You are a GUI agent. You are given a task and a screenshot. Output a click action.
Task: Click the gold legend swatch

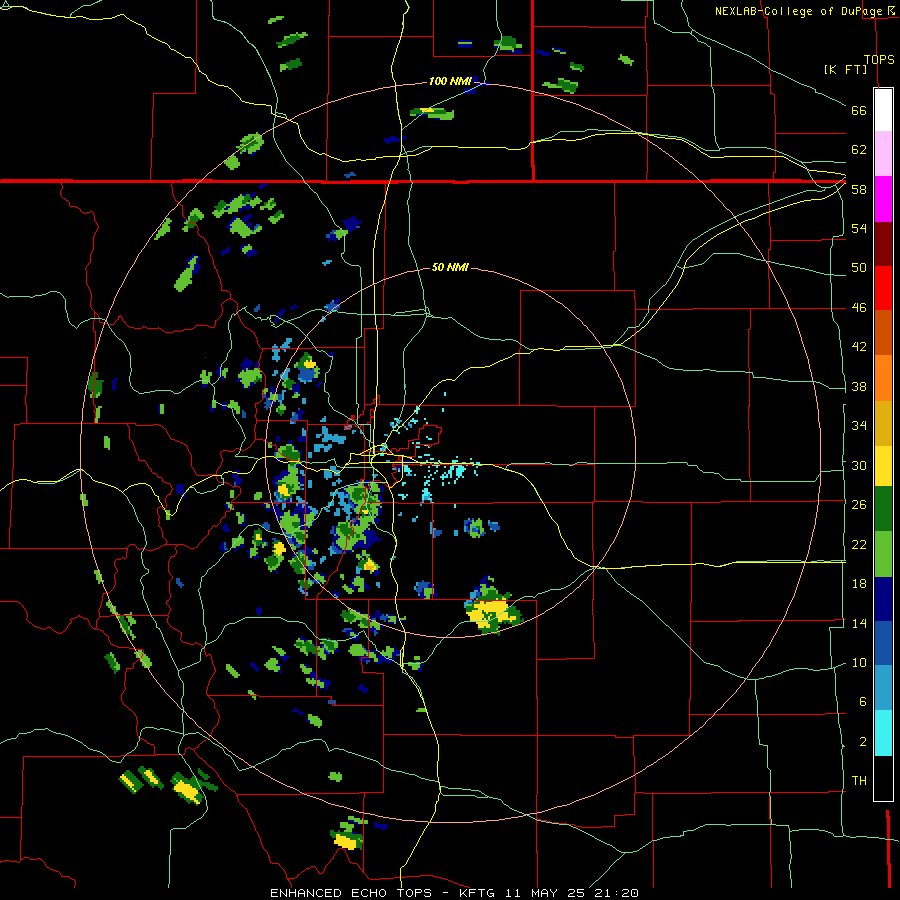pyautogui.click(x=883, y=422)
